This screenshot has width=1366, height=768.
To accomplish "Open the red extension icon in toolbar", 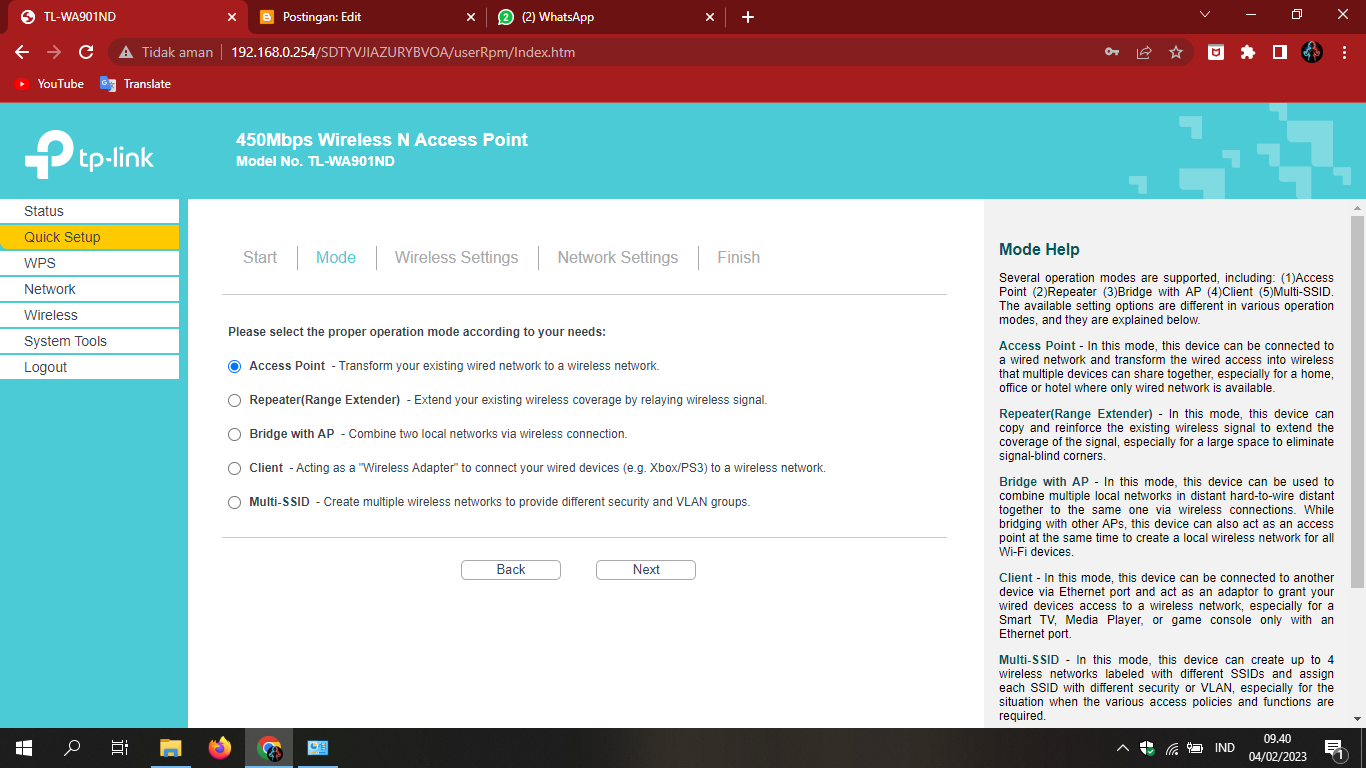I will (1215, 52).
